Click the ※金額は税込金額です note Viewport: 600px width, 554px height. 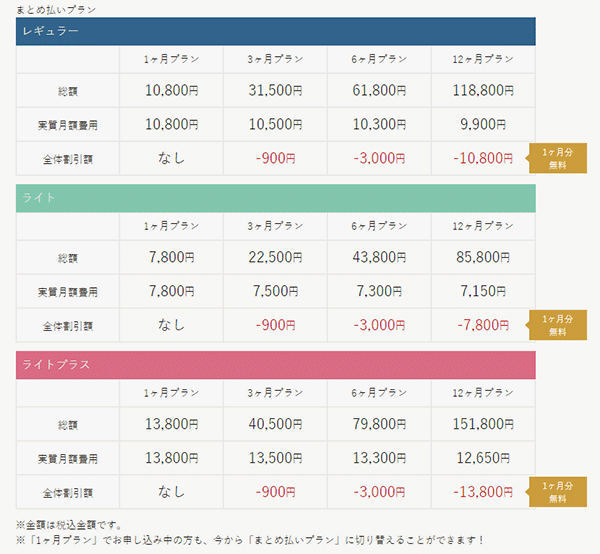(69, 525)
